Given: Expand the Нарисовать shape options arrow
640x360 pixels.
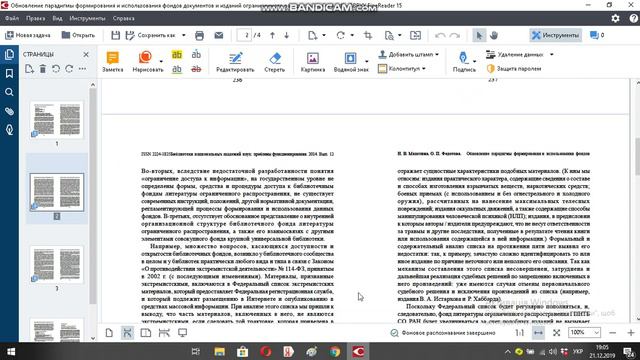Looking at the screenshot, I should click(161, 61).
